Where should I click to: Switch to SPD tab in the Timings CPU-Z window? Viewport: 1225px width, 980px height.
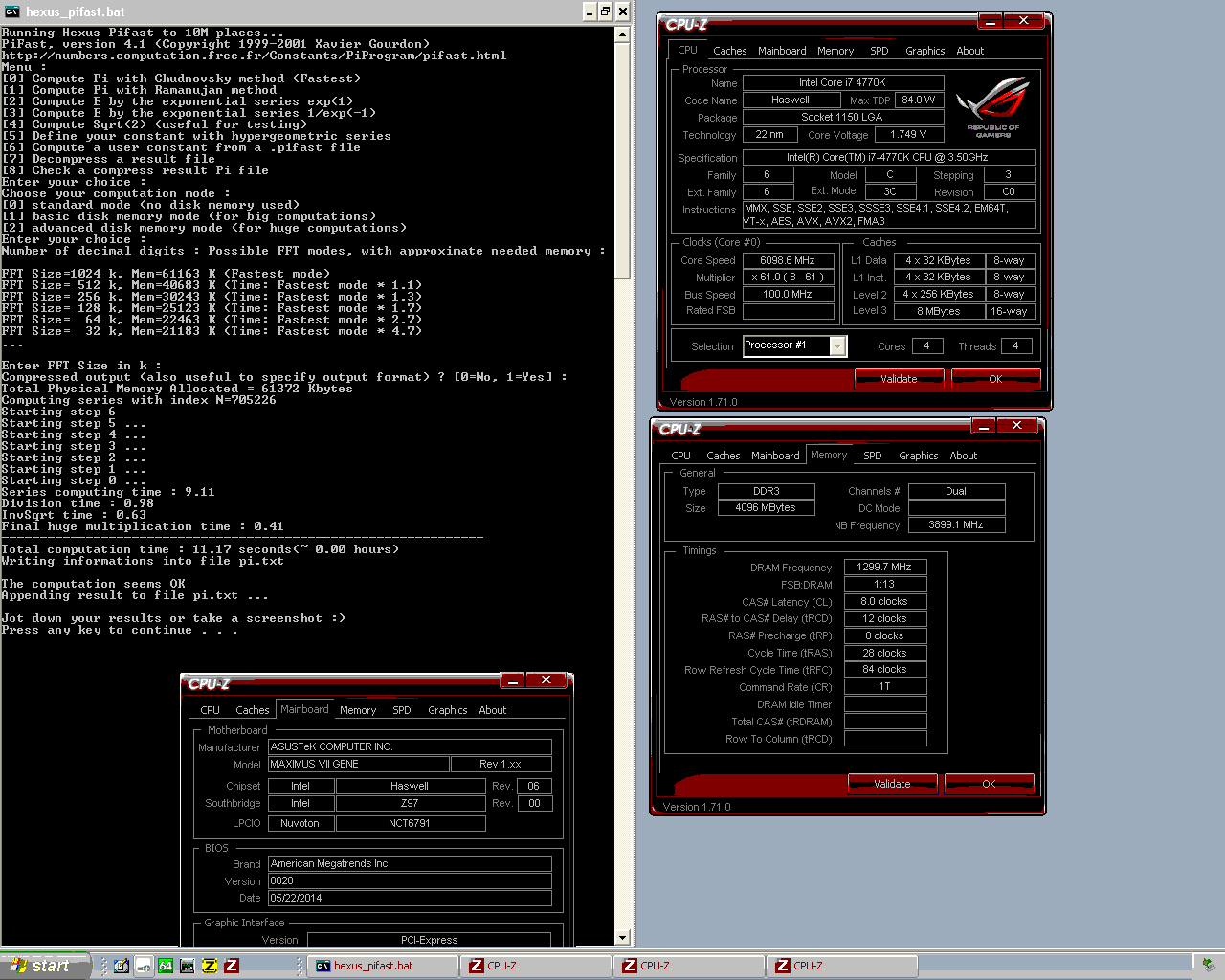tap(873, 456)
